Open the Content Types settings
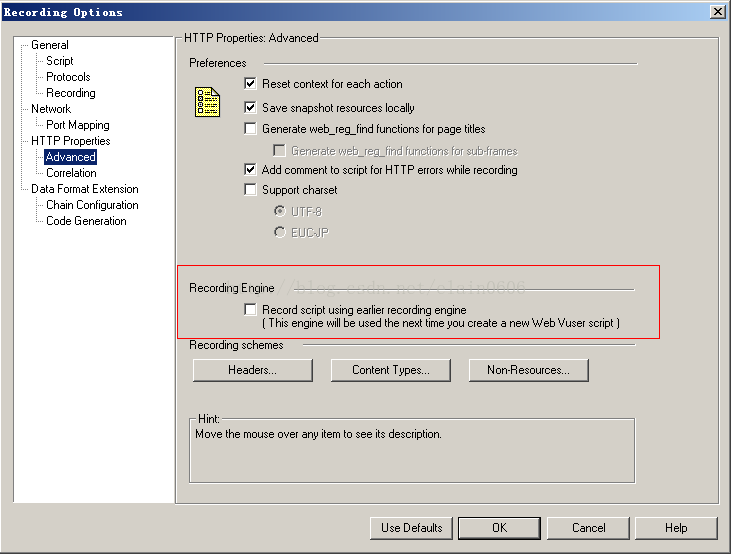Viewport: 732px width, 554px height. coord(391,370)
